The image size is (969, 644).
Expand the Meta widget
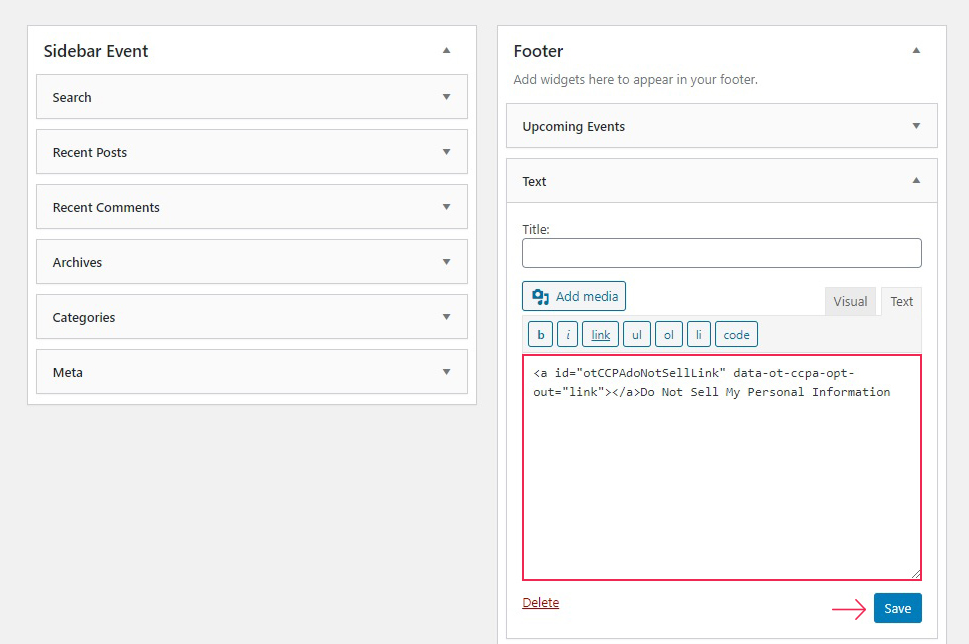pyautogui.click(x=446, y=372)
